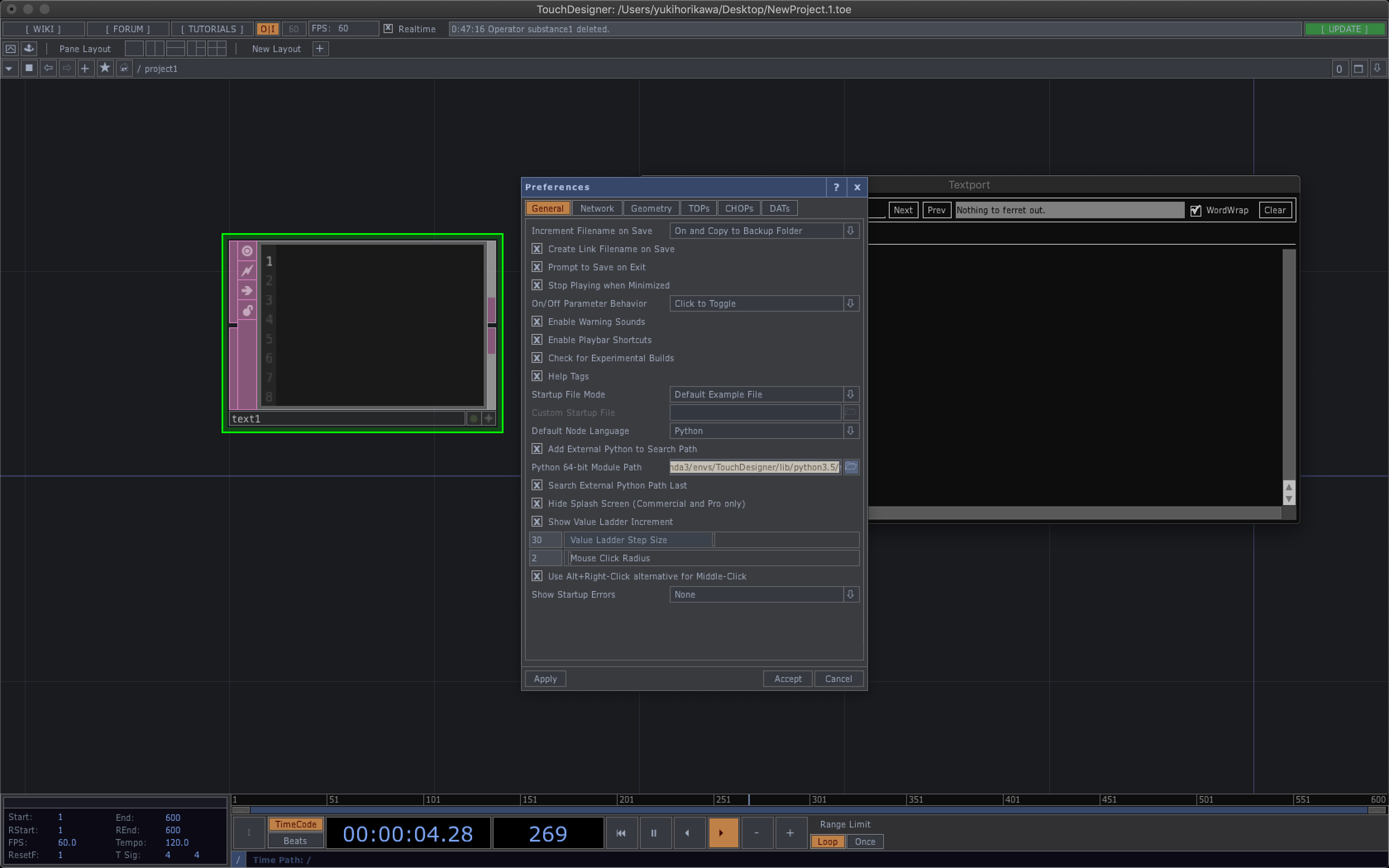Click the bookmark star icon in path bar
Viewport: 1389px width, 868px height.
(105, 68)
